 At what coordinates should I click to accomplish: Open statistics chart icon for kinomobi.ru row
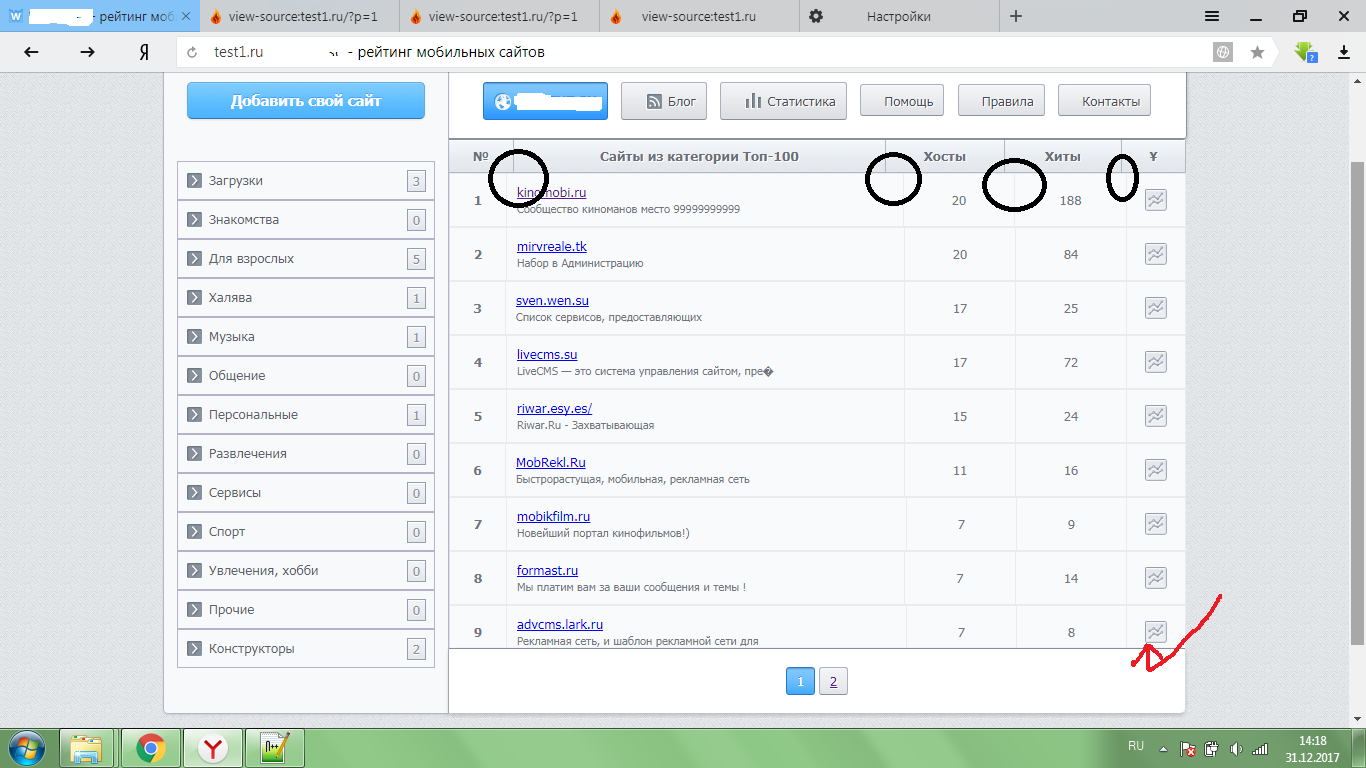1155,200
